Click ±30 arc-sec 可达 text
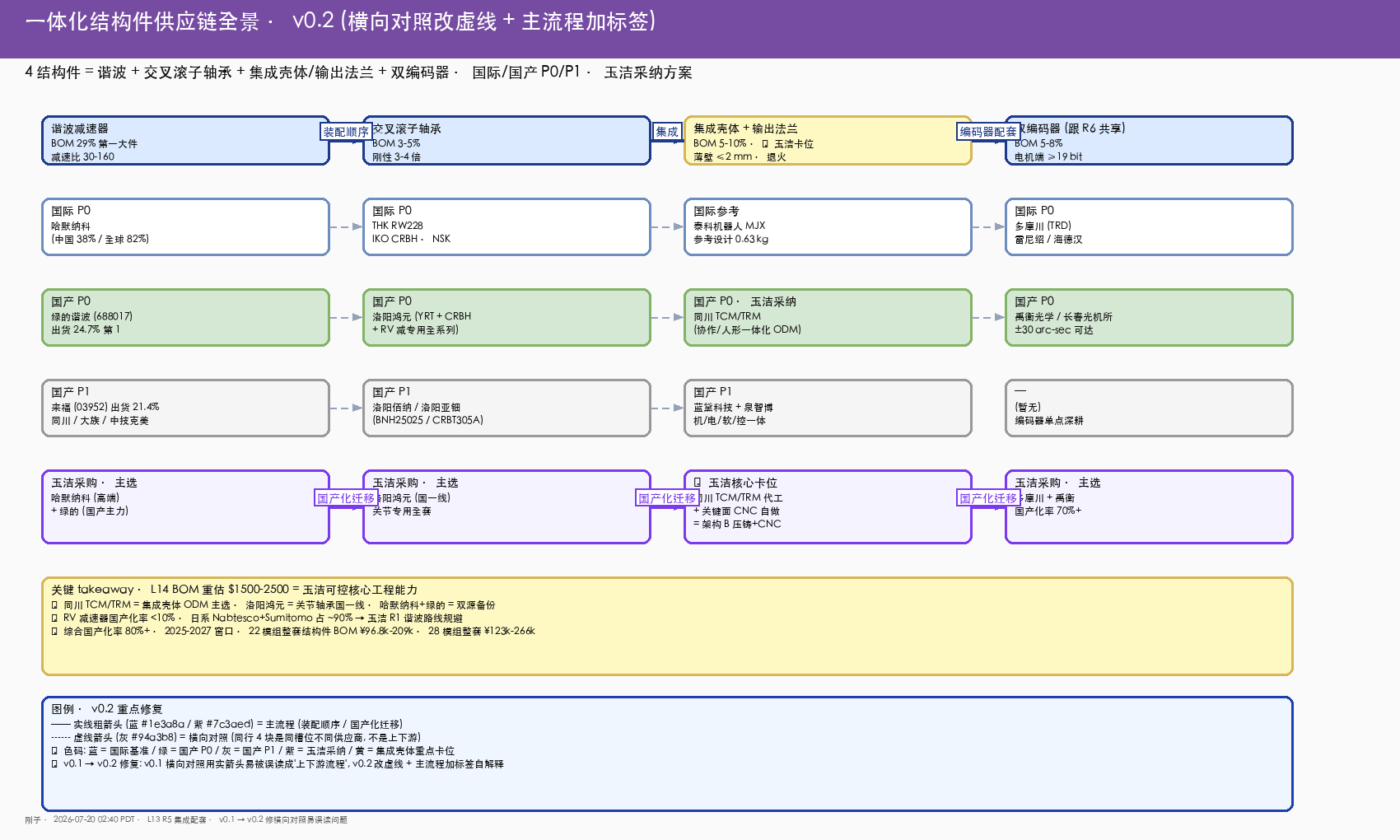 (x=1054, y=329)
